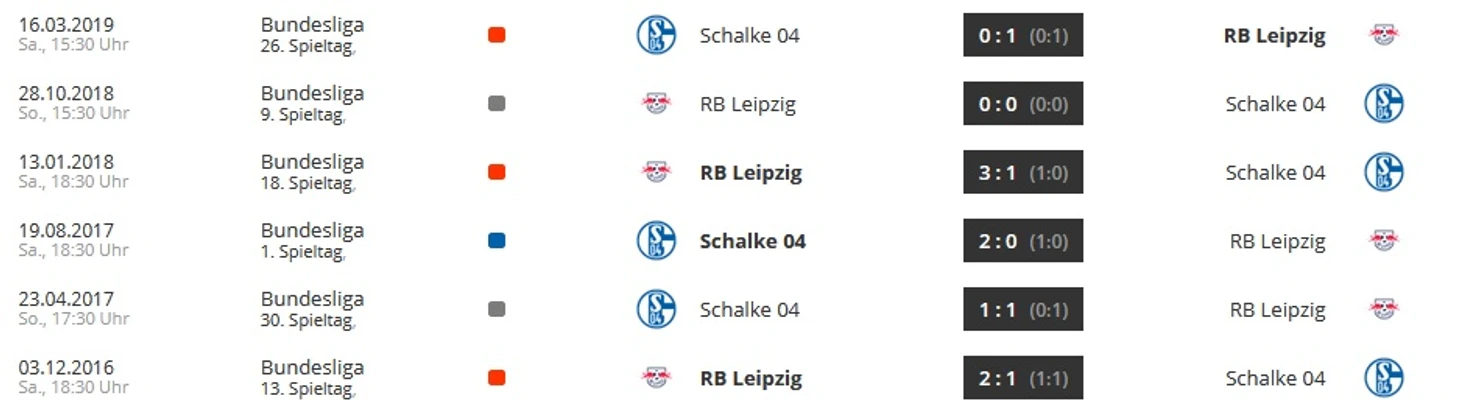Image resolution: width=1460 pixels, height=405 pixels.
Task: Click RB Leipzig logo in 16.03.2019 match
Action: pos(1384,35)
